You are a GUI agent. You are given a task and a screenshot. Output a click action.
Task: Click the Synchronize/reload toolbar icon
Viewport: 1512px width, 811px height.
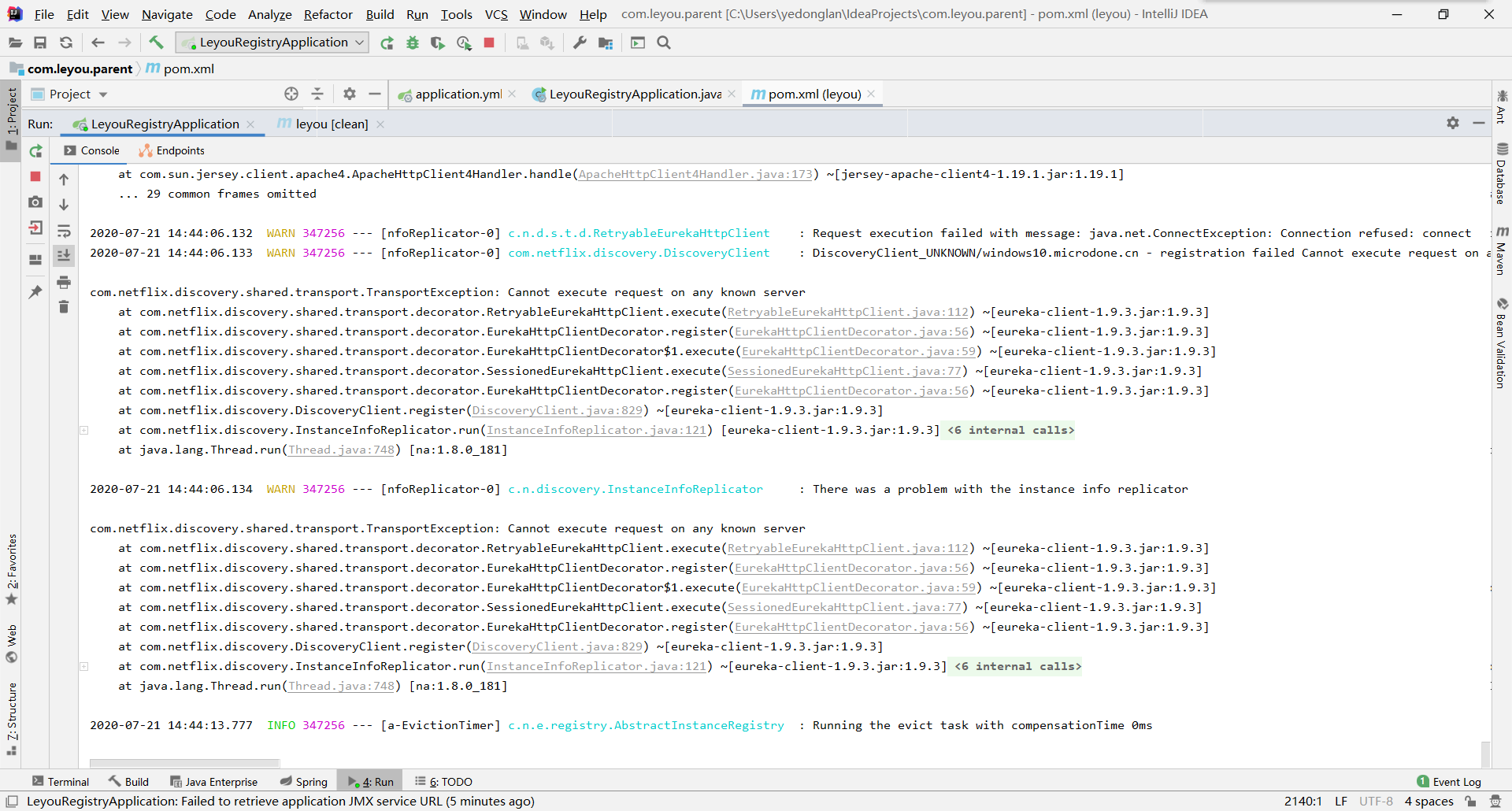pos(66,43)
